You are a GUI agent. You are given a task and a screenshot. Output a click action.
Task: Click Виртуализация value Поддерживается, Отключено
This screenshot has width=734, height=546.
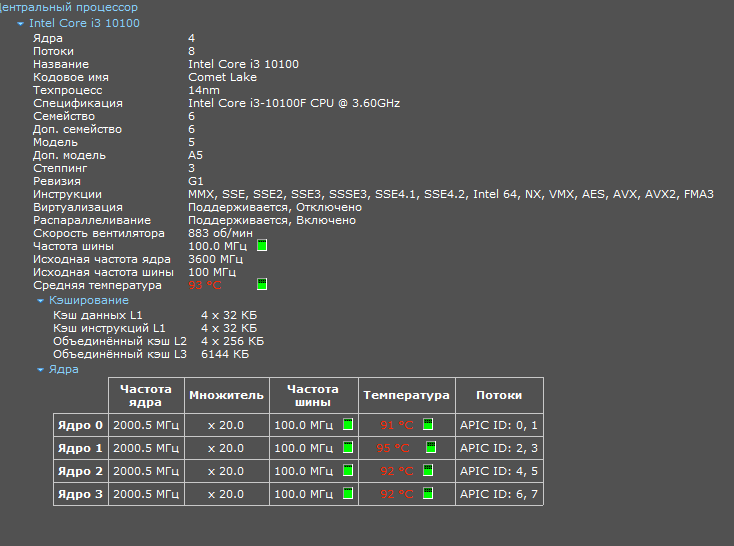(275, 207)
